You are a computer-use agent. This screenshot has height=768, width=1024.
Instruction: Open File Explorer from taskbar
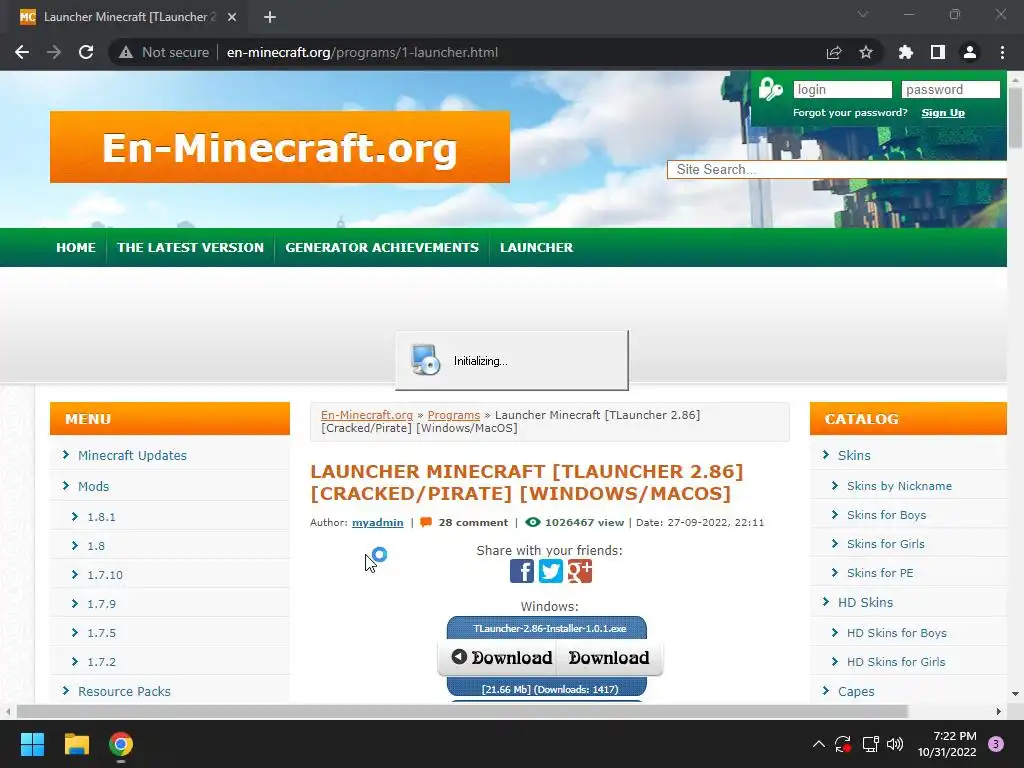click(x=76, y=744)
